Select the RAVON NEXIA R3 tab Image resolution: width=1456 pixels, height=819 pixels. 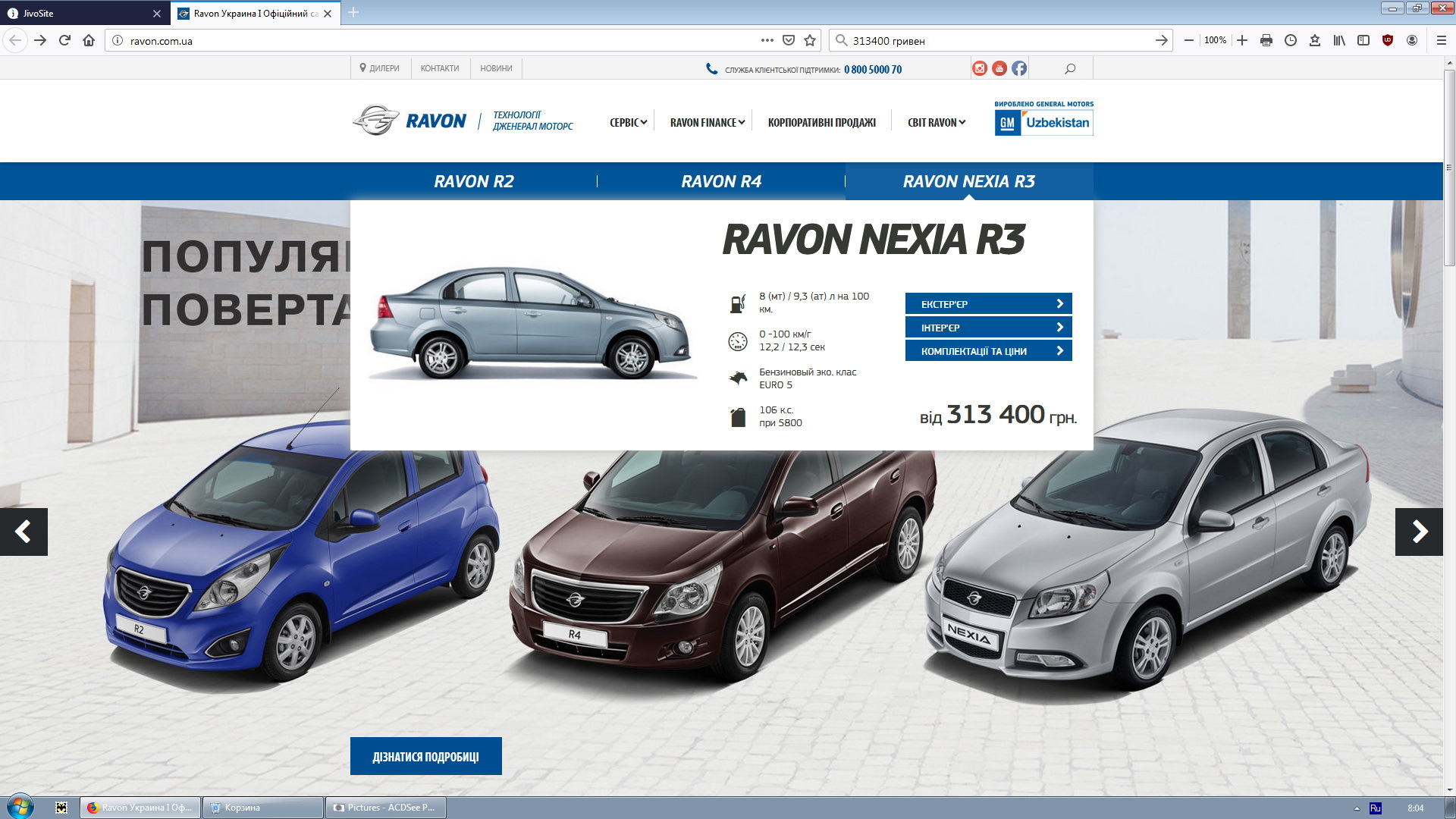pyautogui.click(x=969, y=181)
